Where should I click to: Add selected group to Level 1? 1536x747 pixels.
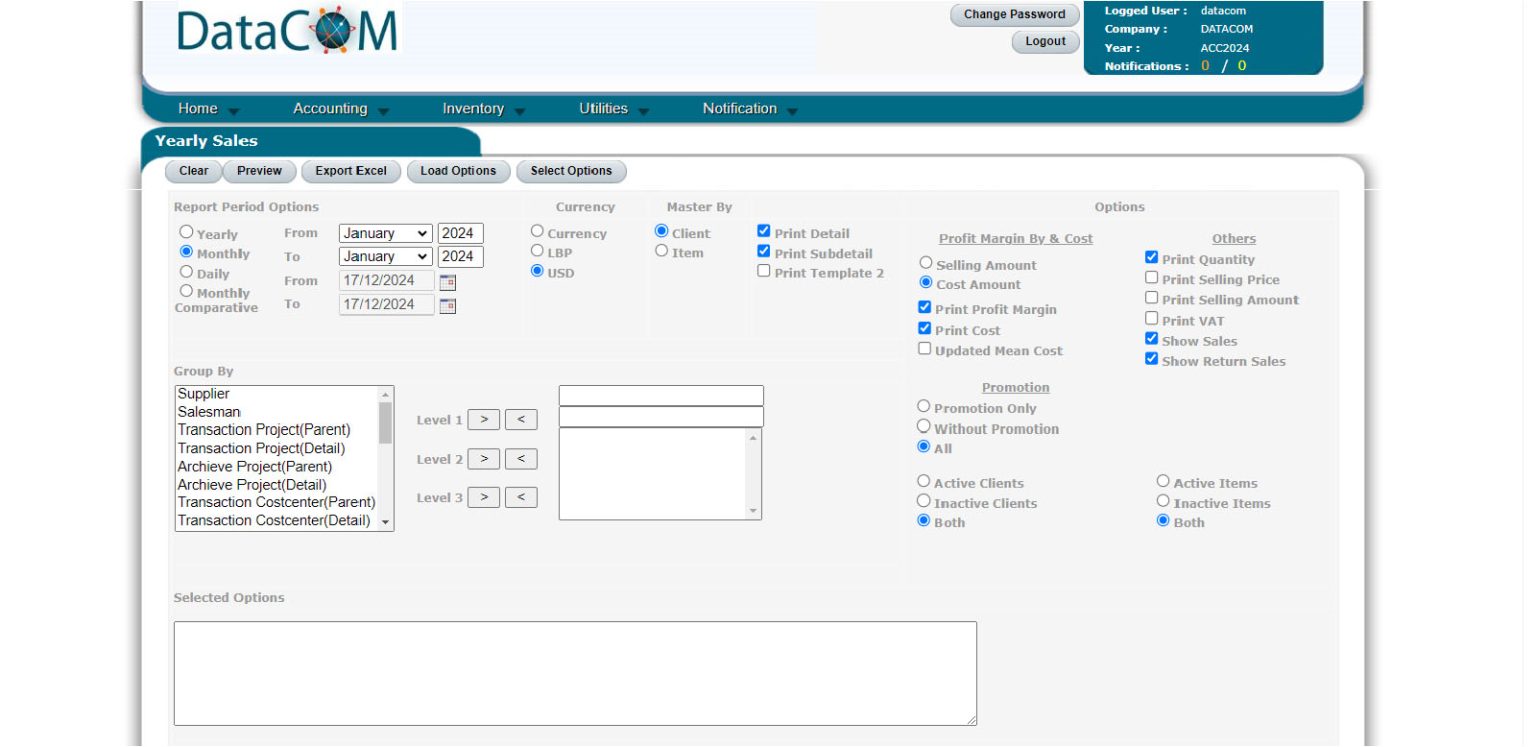(x=483, y=419)
